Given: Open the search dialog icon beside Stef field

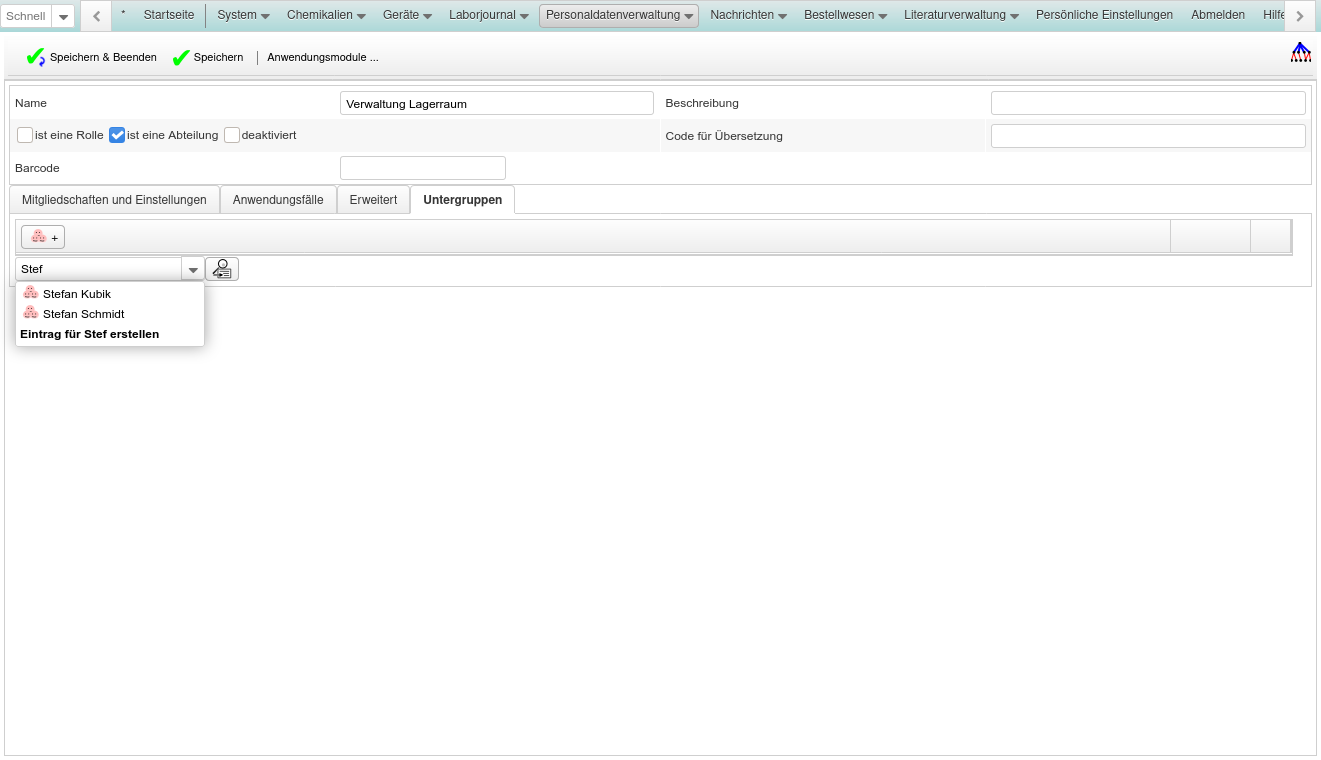Looking at the screenshot, I should [222, 269].
